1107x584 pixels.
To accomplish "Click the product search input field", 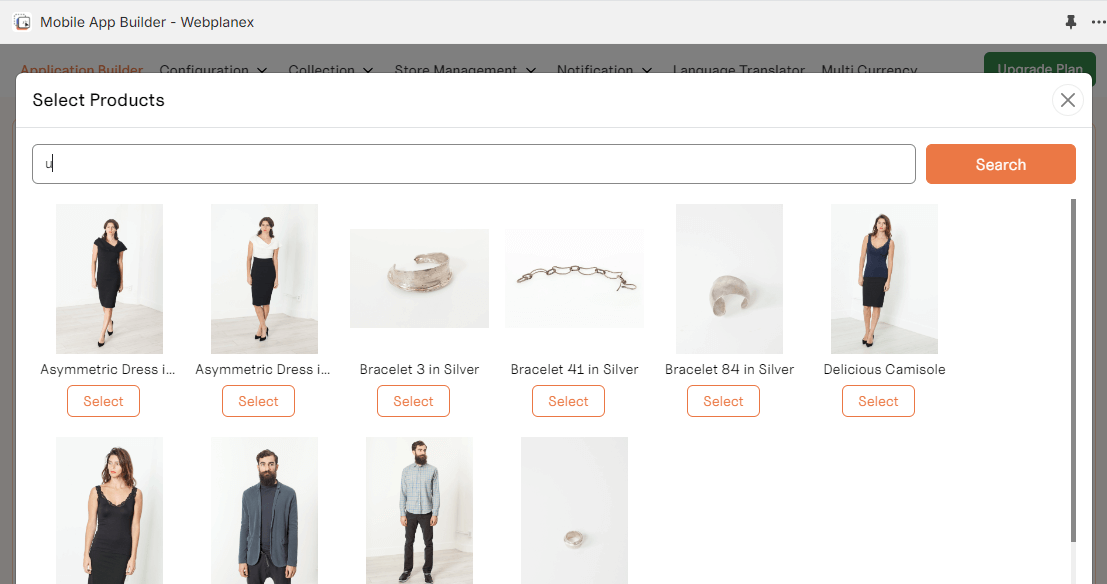I will coord(473,164).
